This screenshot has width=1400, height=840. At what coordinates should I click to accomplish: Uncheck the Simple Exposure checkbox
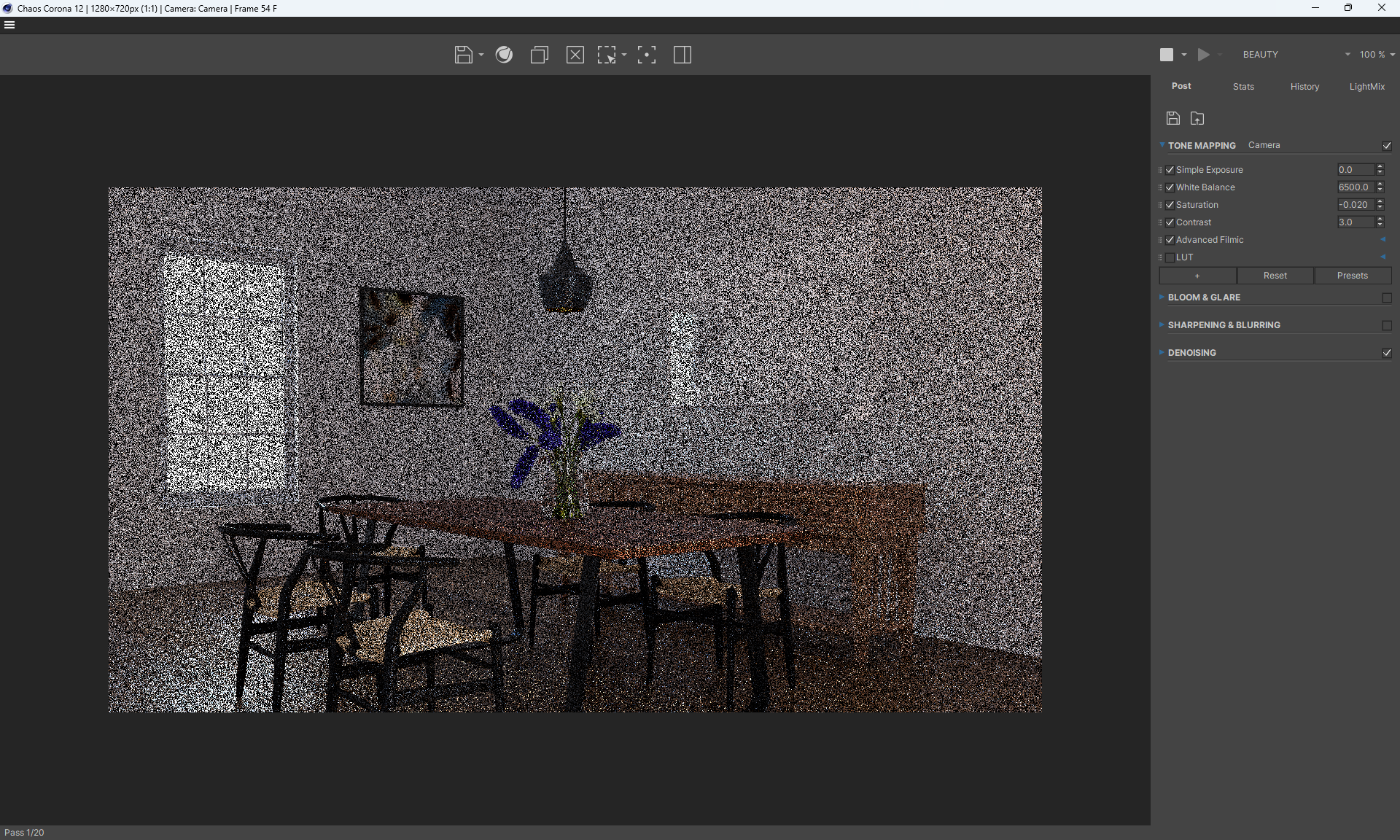click(x=1170, y=170)
